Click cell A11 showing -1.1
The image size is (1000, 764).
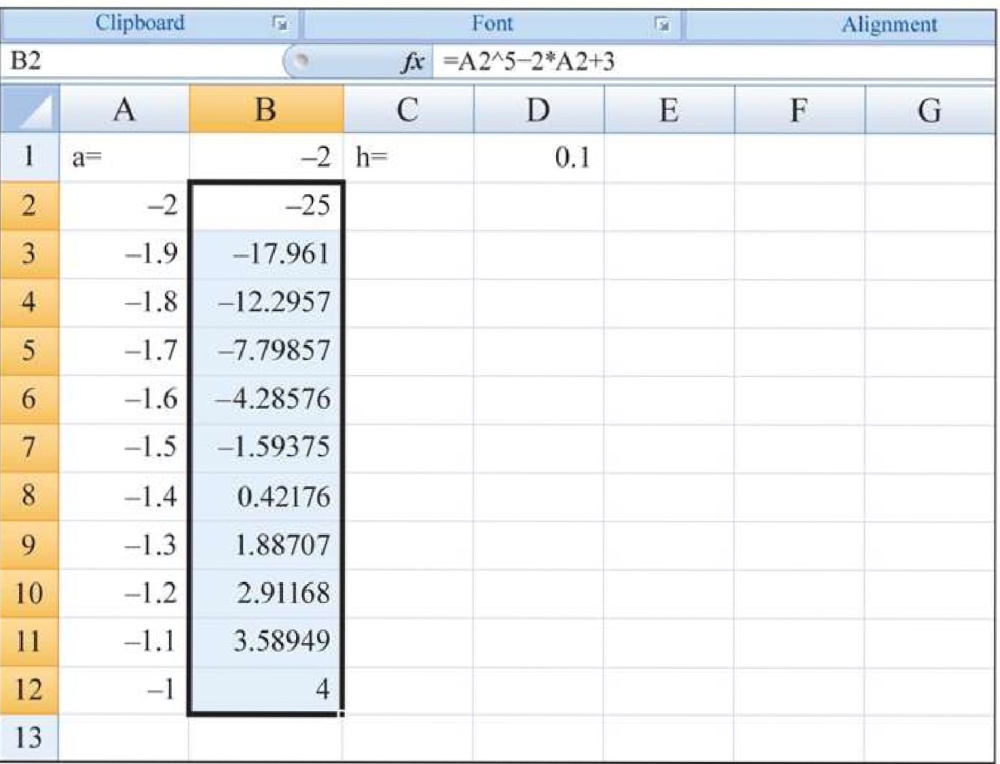tap(124, 642)
